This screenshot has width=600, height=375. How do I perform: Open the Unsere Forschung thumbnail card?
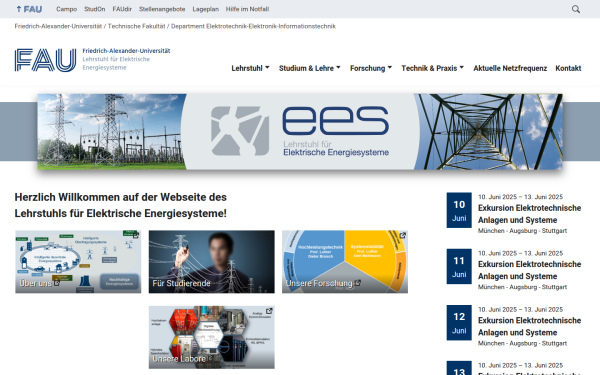[345, 262]
